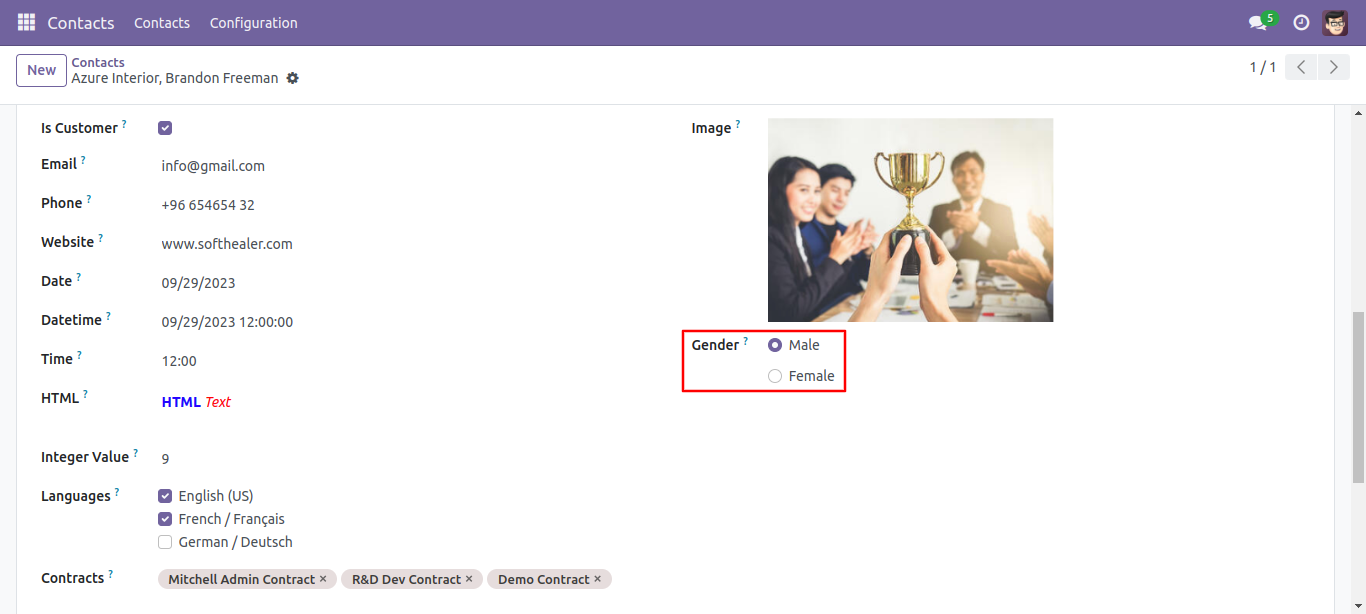
Task: Show help tooltip for Is Customer
Action: [124, 124]
